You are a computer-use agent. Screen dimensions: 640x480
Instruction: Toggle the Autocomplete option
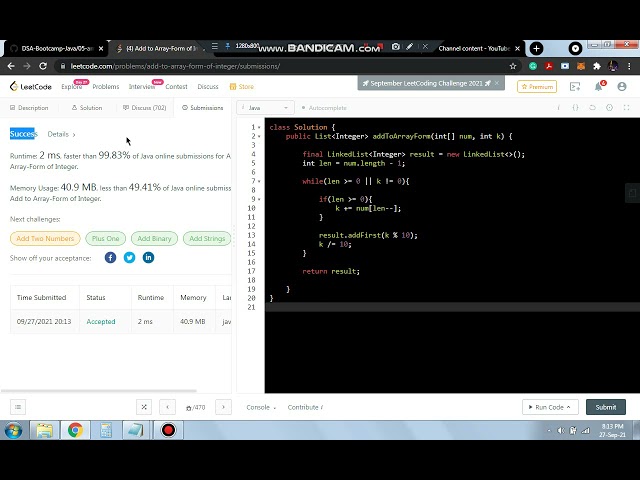324,108
